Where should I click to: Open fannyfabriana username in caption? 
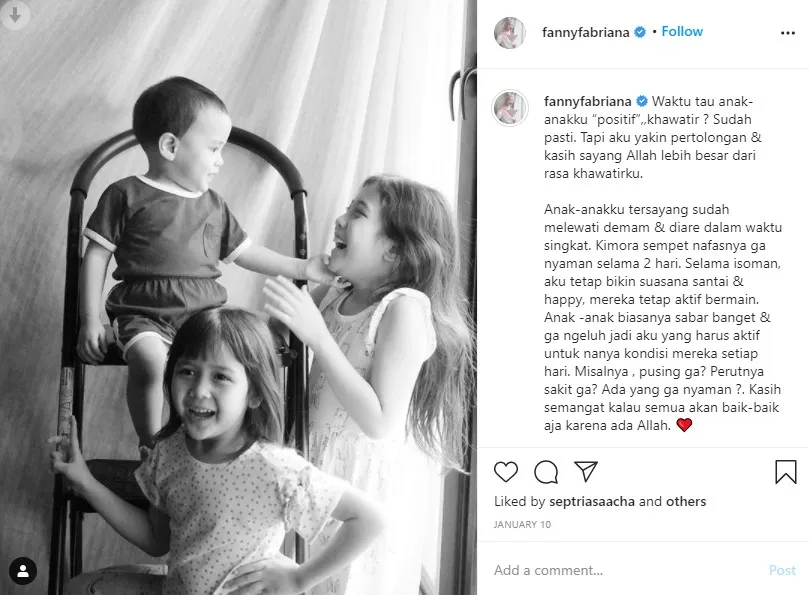[x=588, y=101]
